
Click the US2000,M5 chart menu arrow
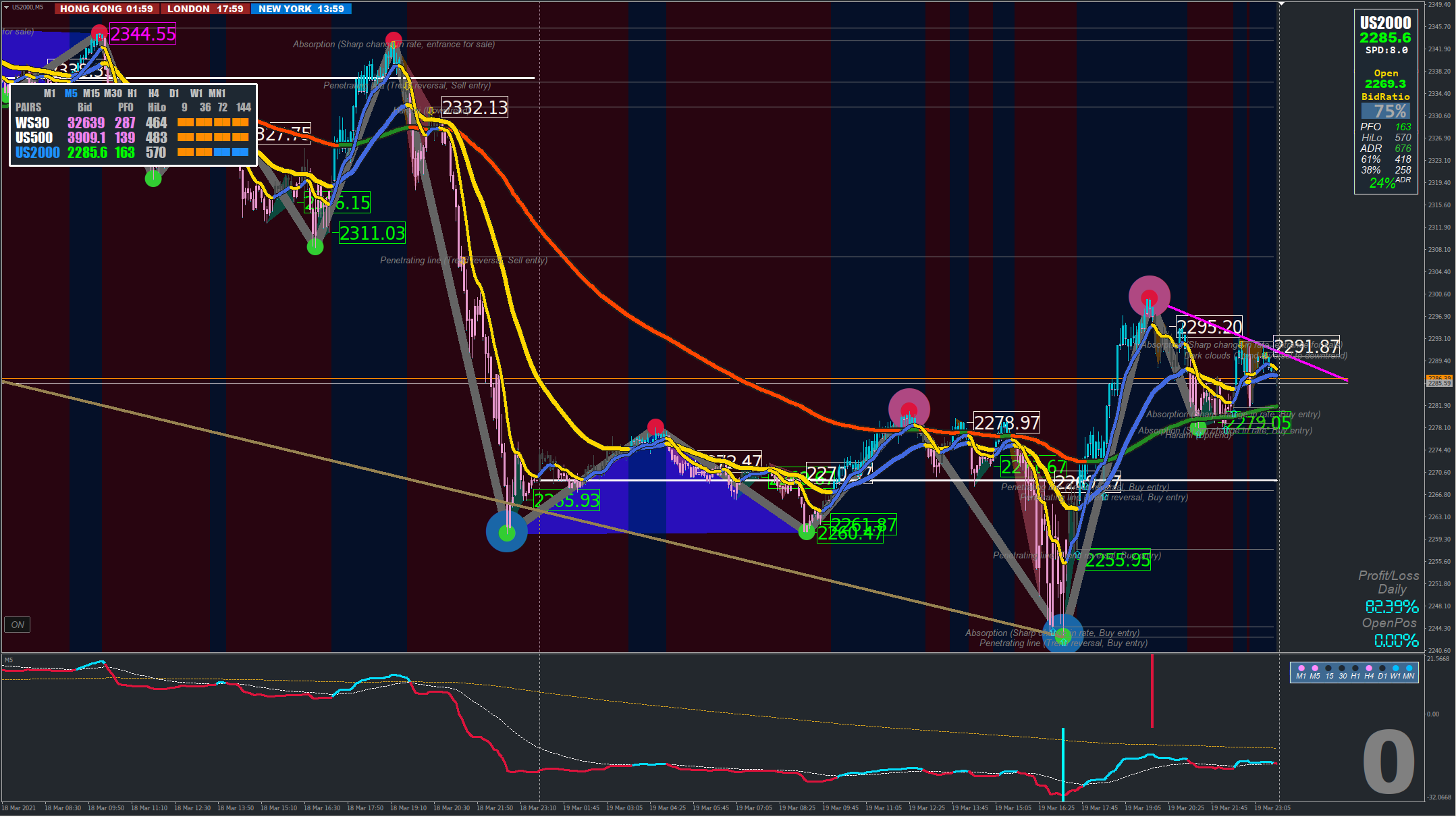coord(6,7)
